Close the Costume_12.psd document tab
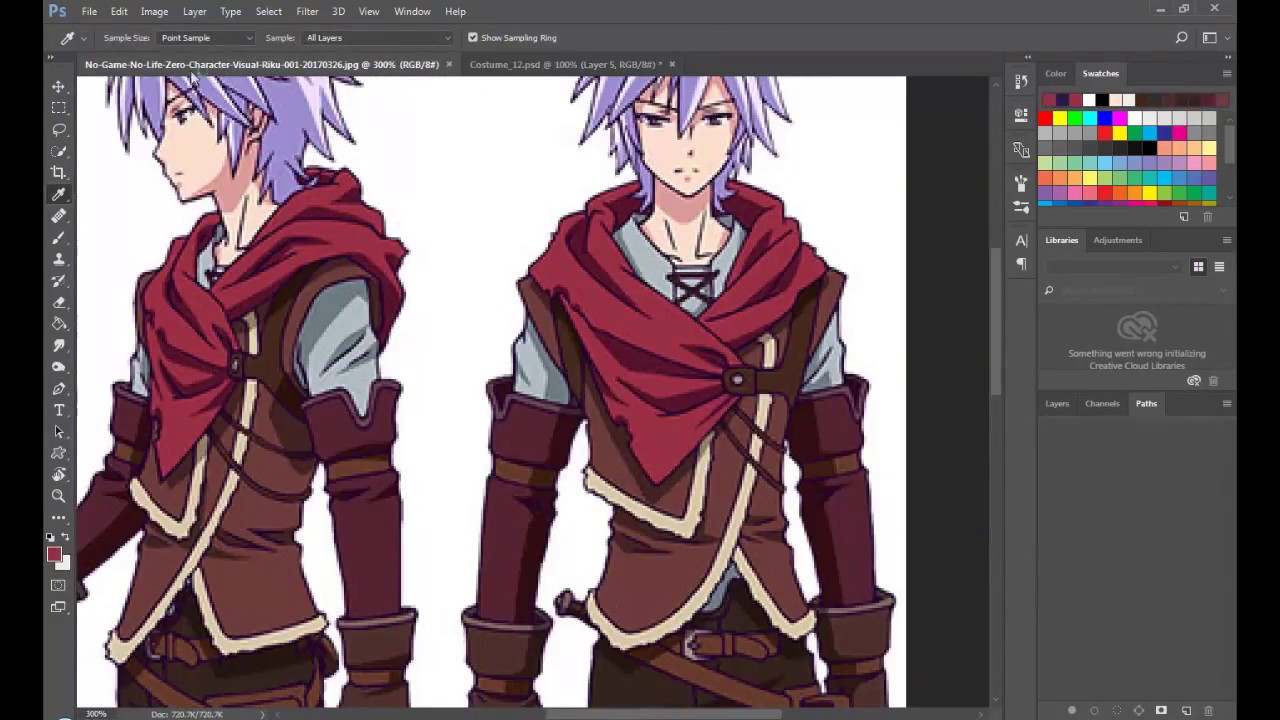 point(672,65)
